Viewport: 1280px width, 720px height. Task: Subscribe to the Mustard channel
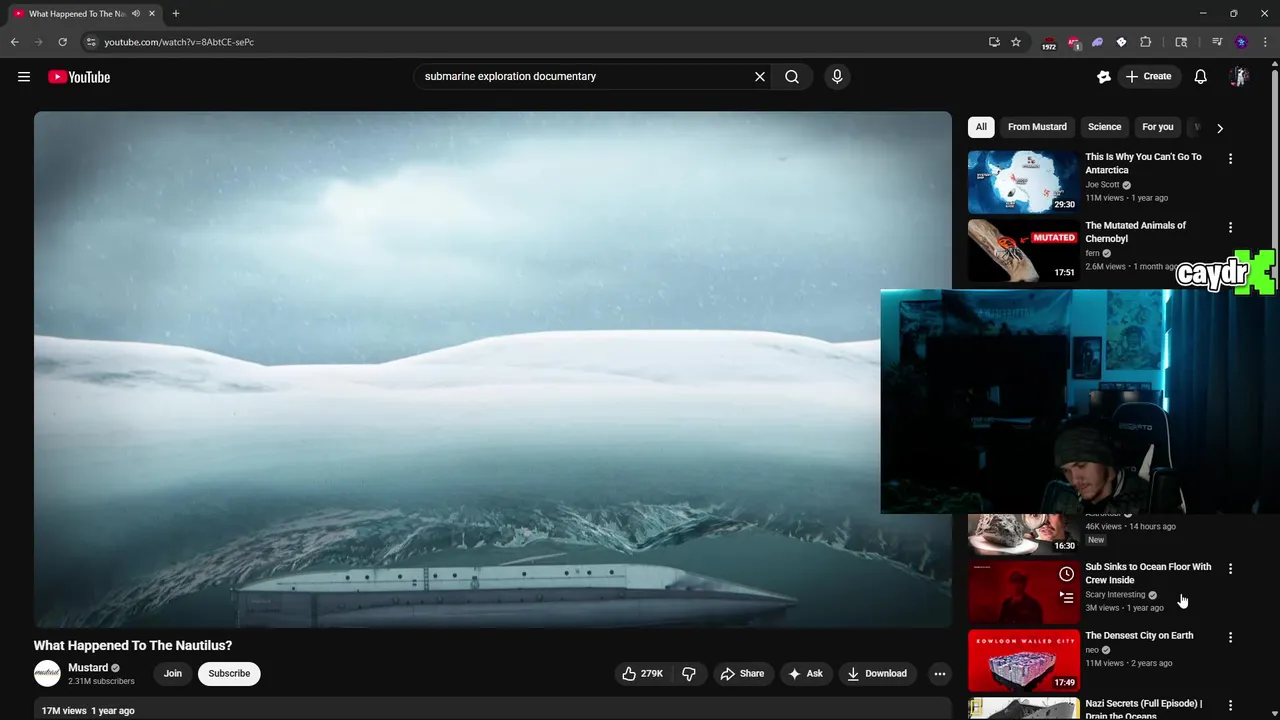[x=229, y=674]
